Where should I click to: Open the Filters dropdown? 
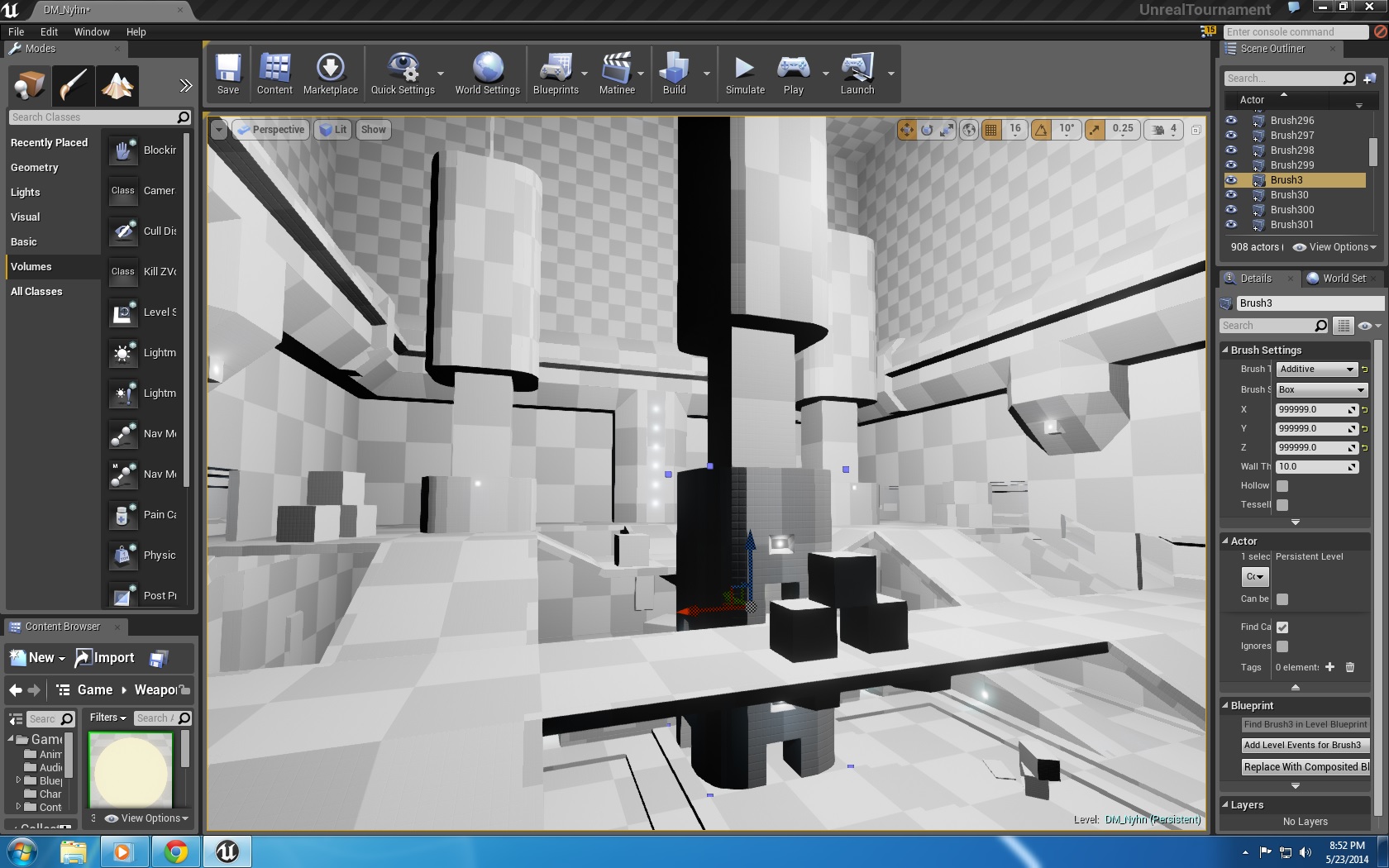click(x=108, y=718)
